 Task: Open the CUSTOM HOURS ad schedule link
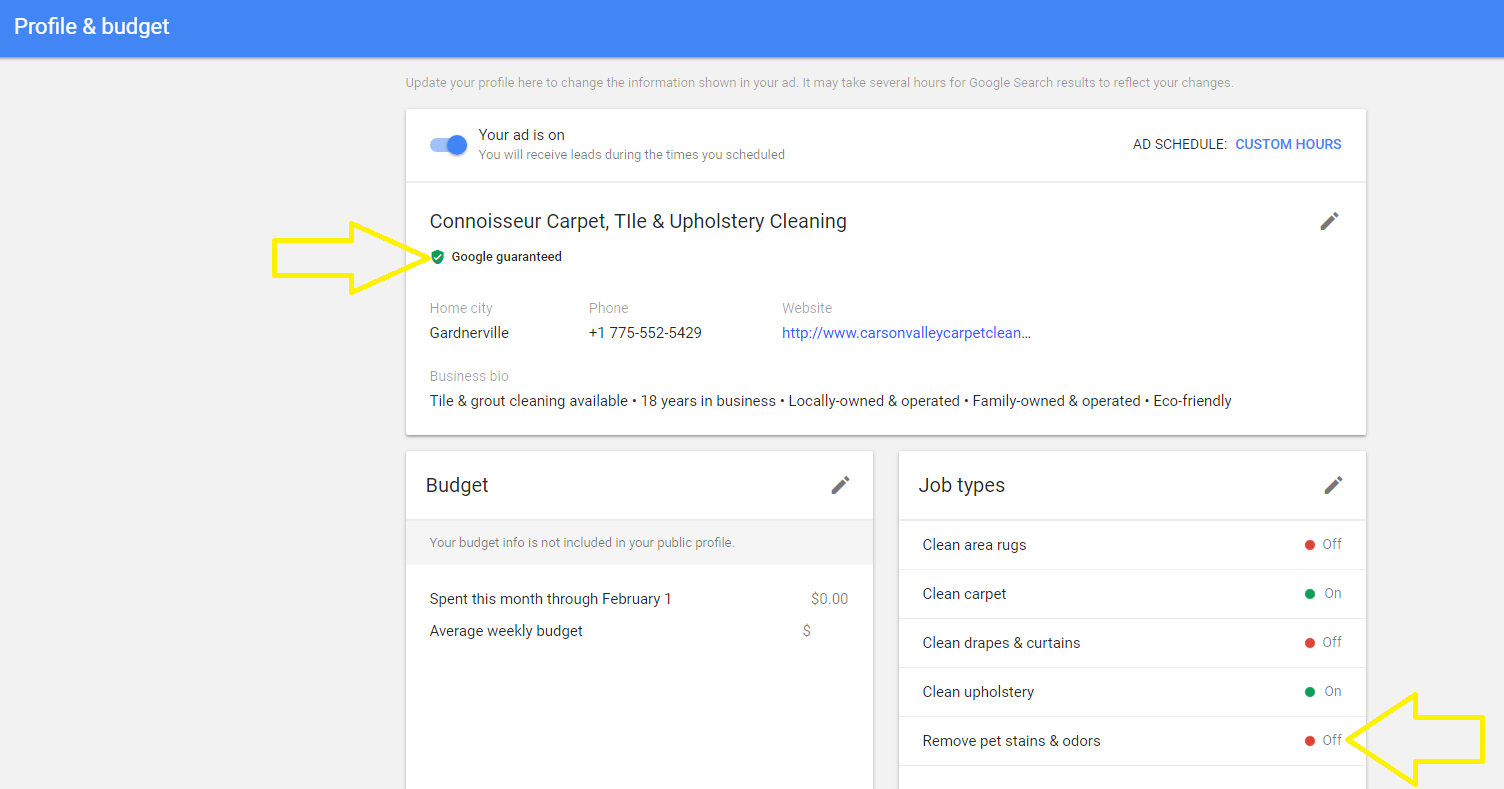[x=1288, y=144]
